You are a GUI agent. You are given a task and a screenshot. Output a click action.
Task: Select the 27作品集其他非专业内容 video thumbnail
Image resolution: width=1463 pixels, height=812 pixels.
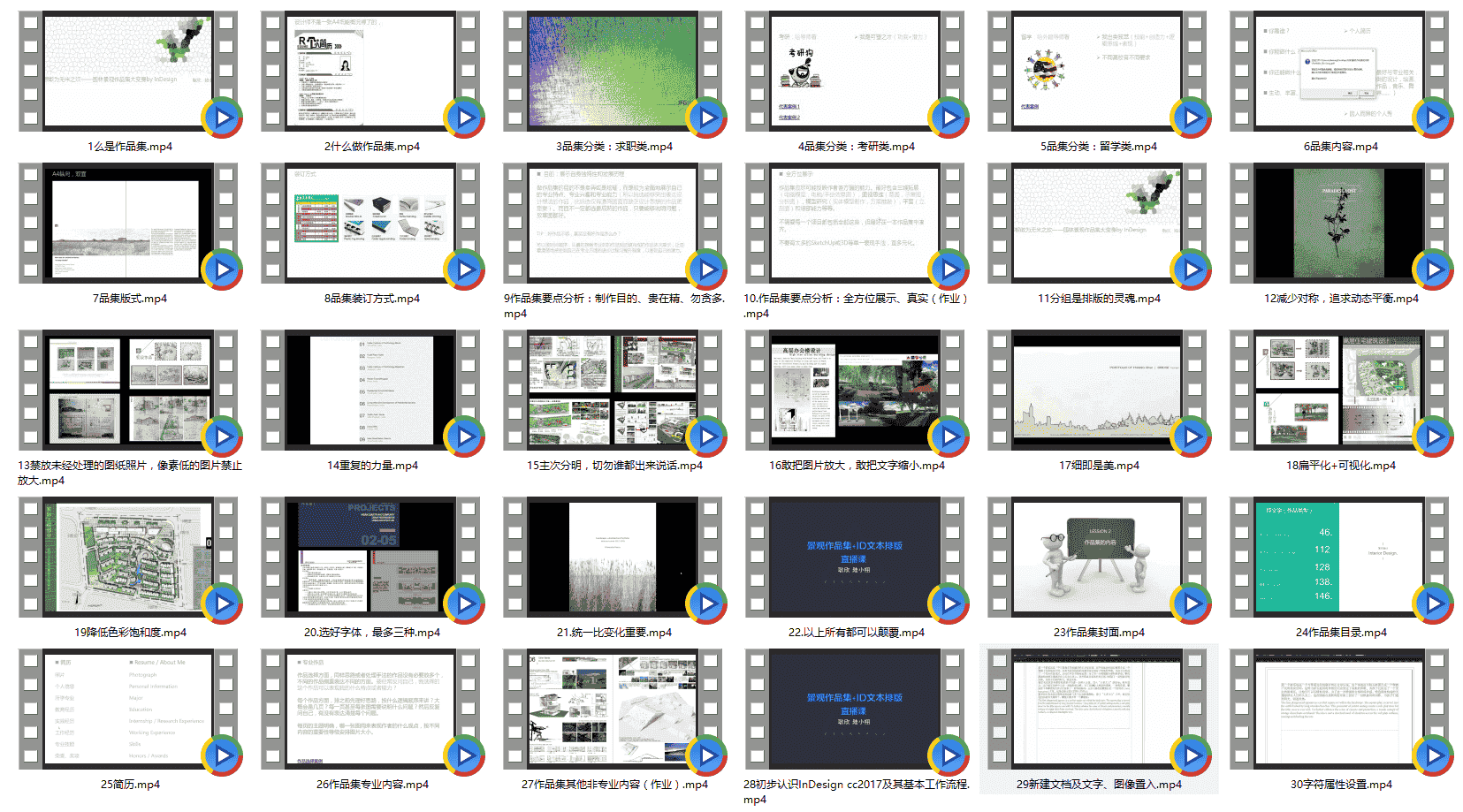[x=613, y=710]
